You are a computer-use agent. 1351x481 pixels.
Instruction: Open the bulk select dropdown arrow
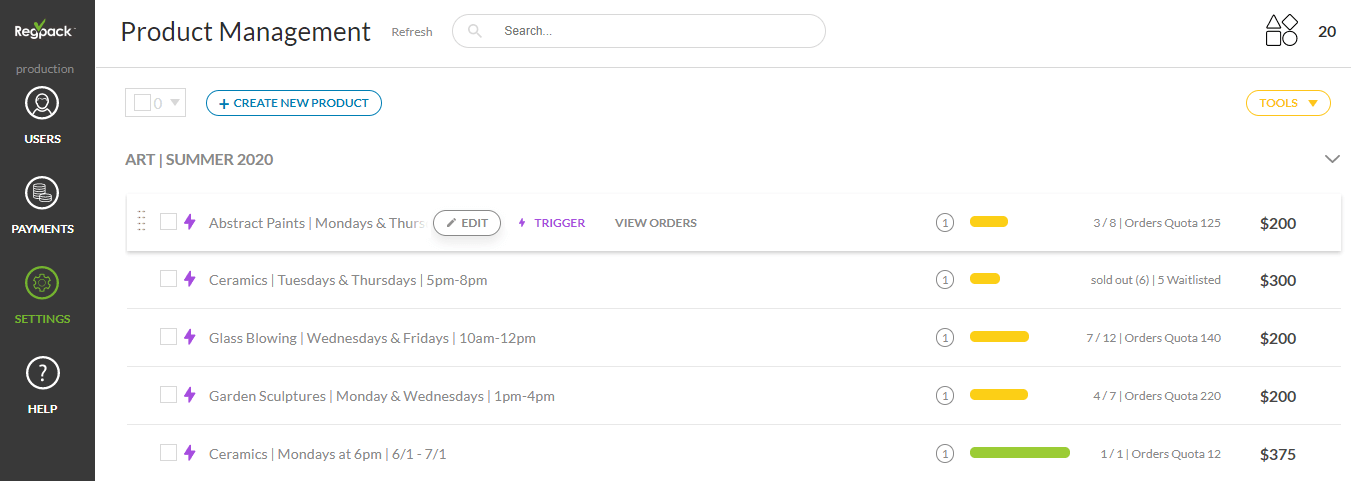(174, 103)
